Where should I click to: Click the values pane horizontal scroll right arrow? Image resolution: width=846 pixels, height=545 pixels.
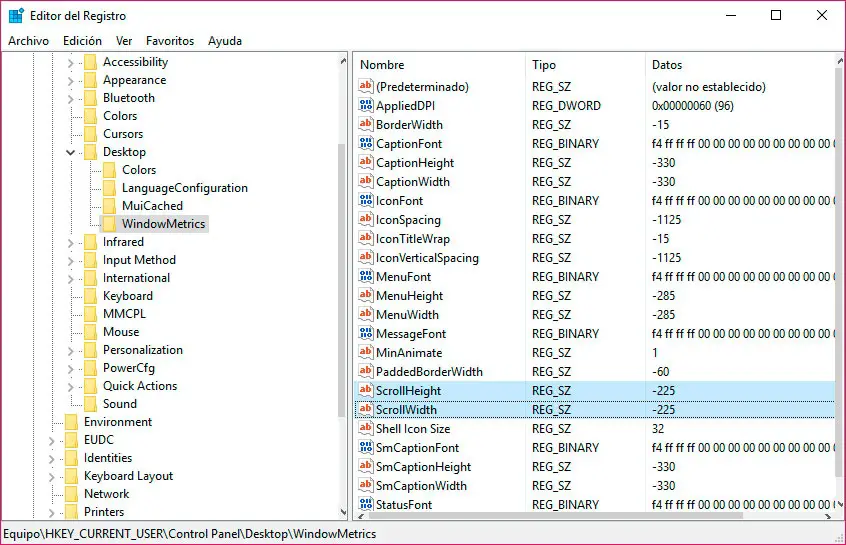pos(828,516)
